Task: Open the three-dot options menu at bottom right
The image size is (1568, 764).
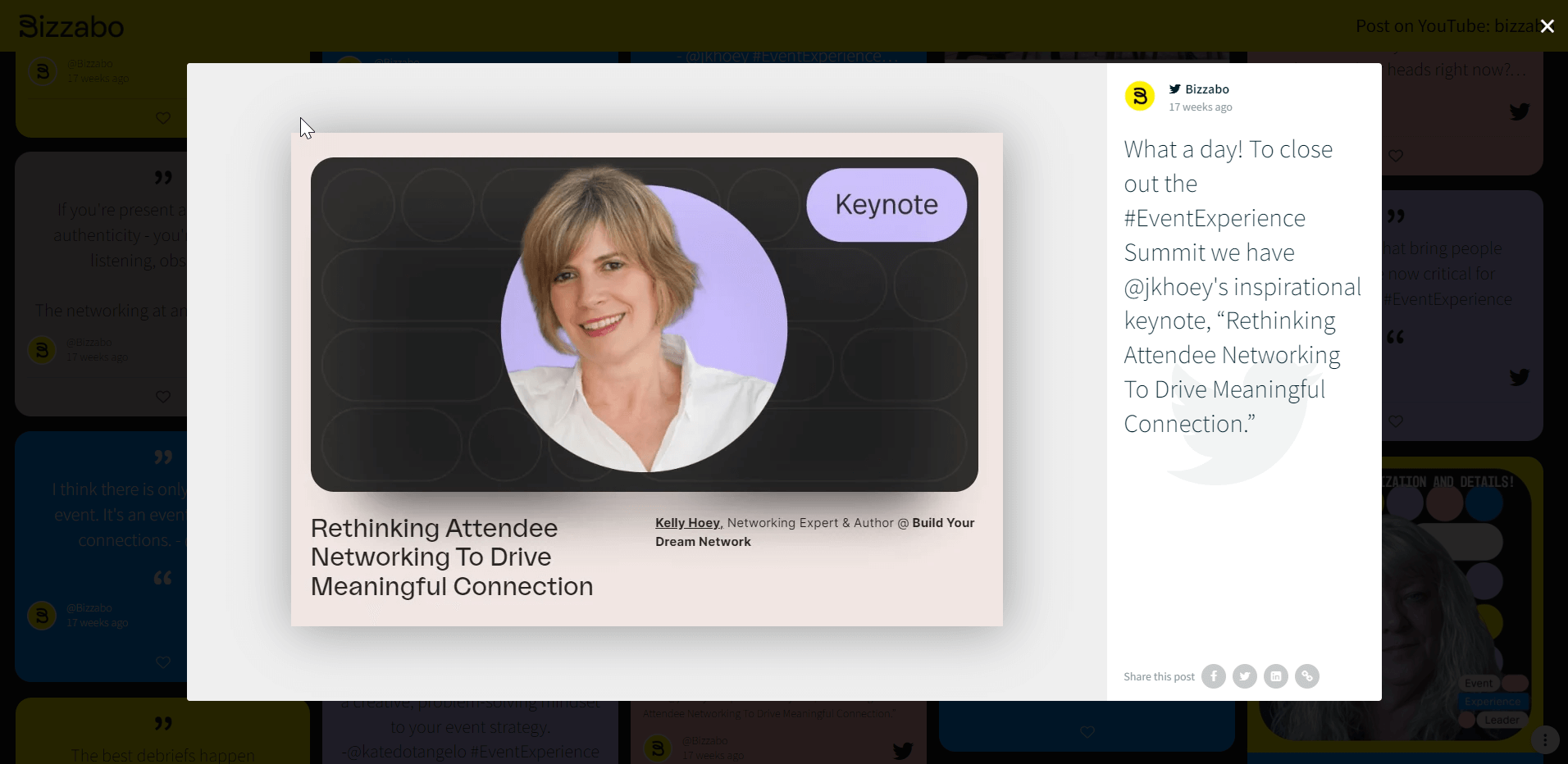Action: [x=1545, y=740]
